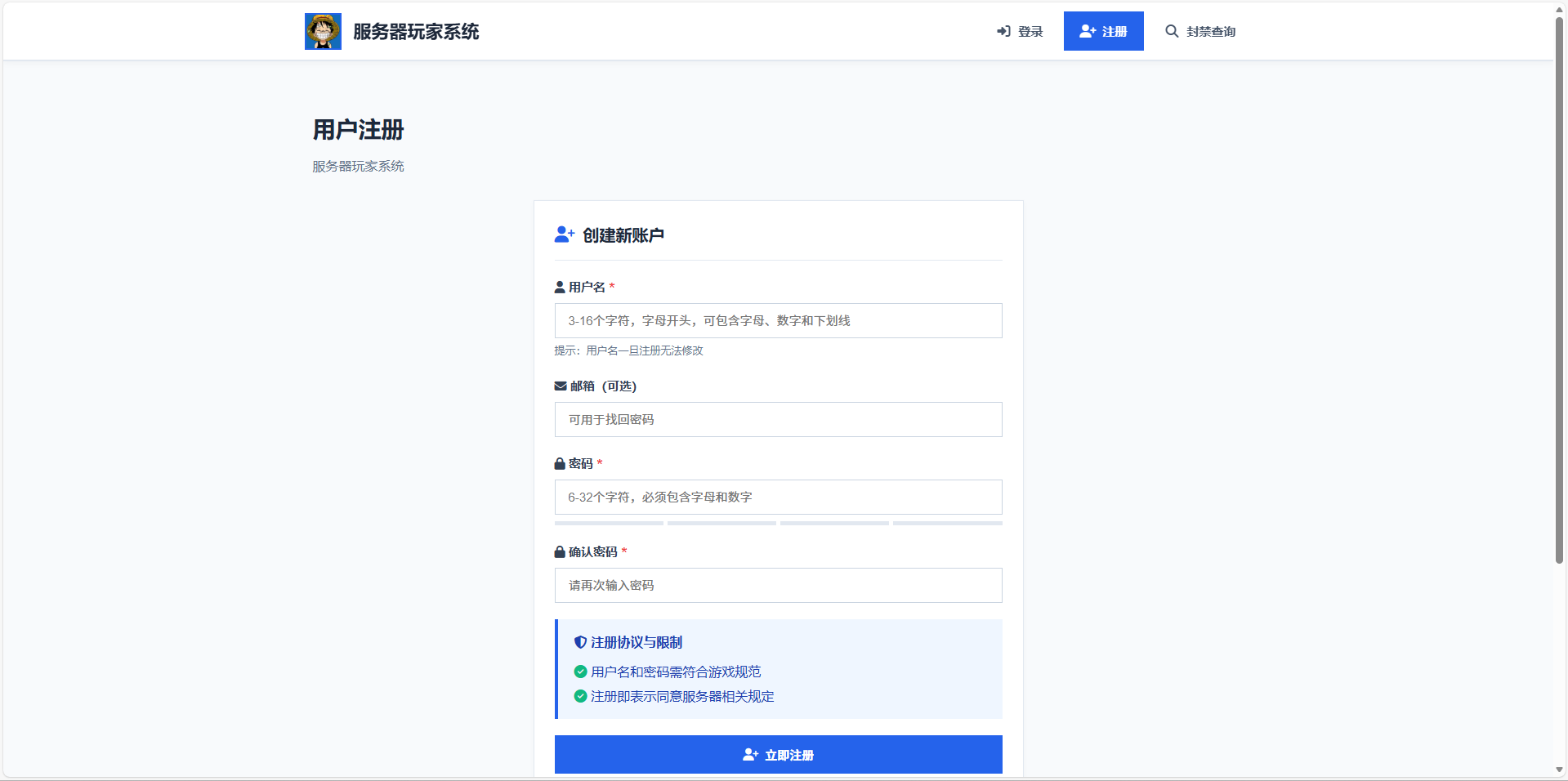This screenshot has height=781, width=1568.
Task: Select the 注册 navigation item
Action: (x=1103, y=30)
